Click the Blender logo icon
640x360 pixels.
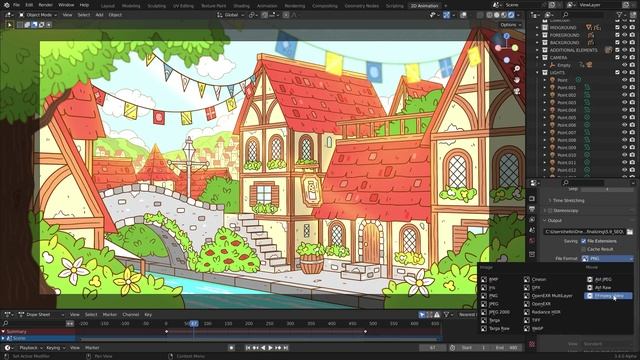pyautogui.click(x=6, y=5)
